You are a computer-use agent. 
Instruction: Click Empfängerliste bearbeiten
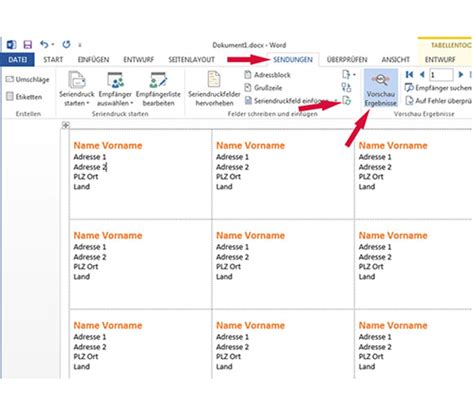(x=158, y=89)
